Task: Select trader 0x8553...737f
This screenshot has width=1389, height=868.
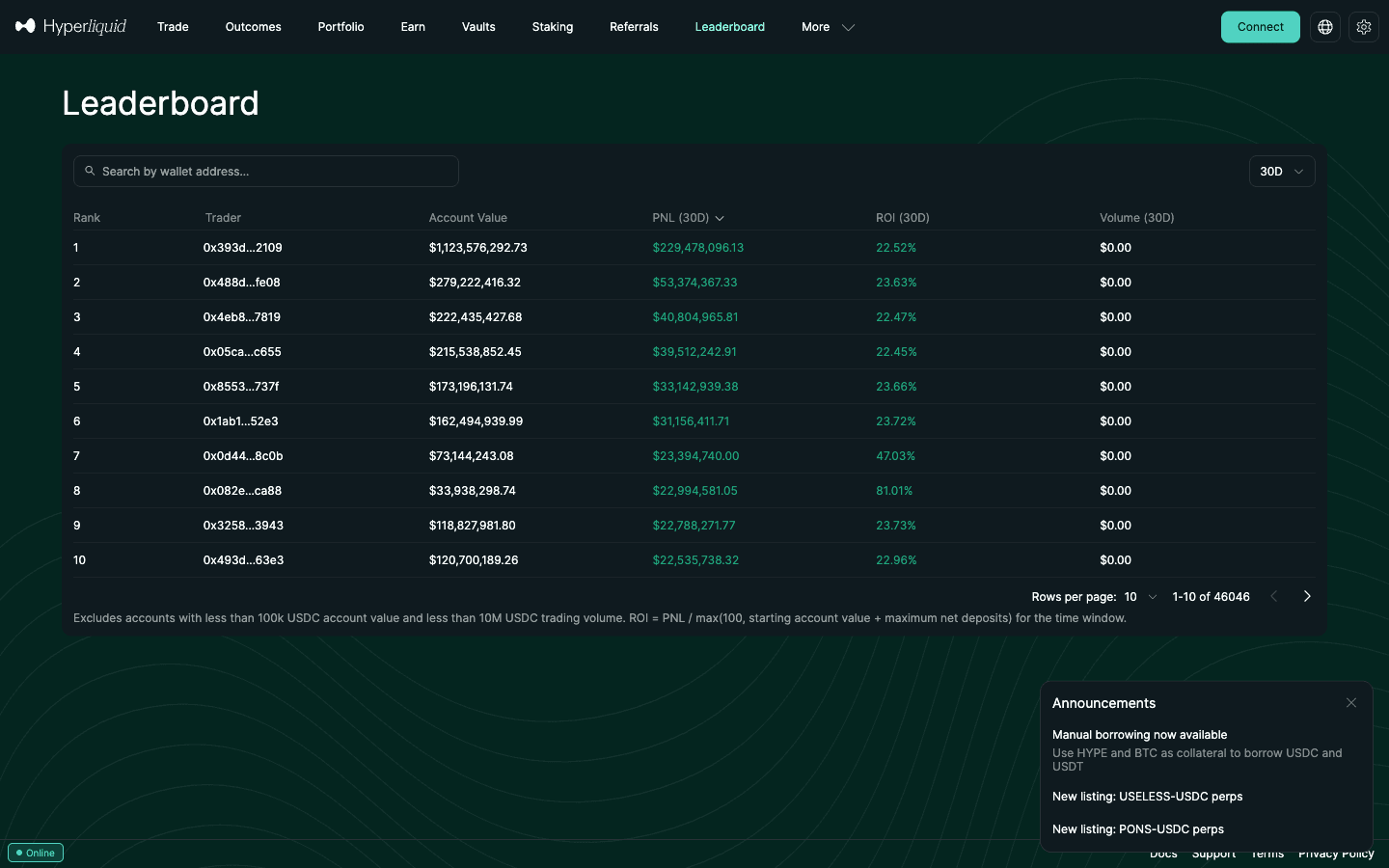Action: (x=241, y=387)
